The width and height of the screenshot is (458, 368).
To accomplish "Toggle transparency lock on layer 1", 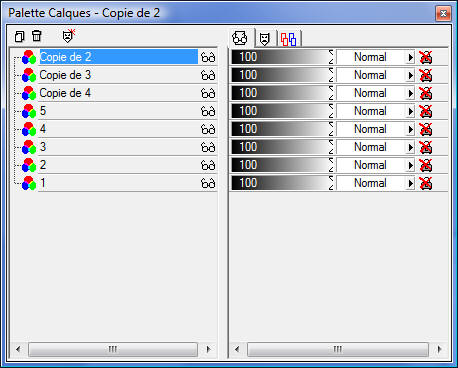I will [x=426, y=183].
